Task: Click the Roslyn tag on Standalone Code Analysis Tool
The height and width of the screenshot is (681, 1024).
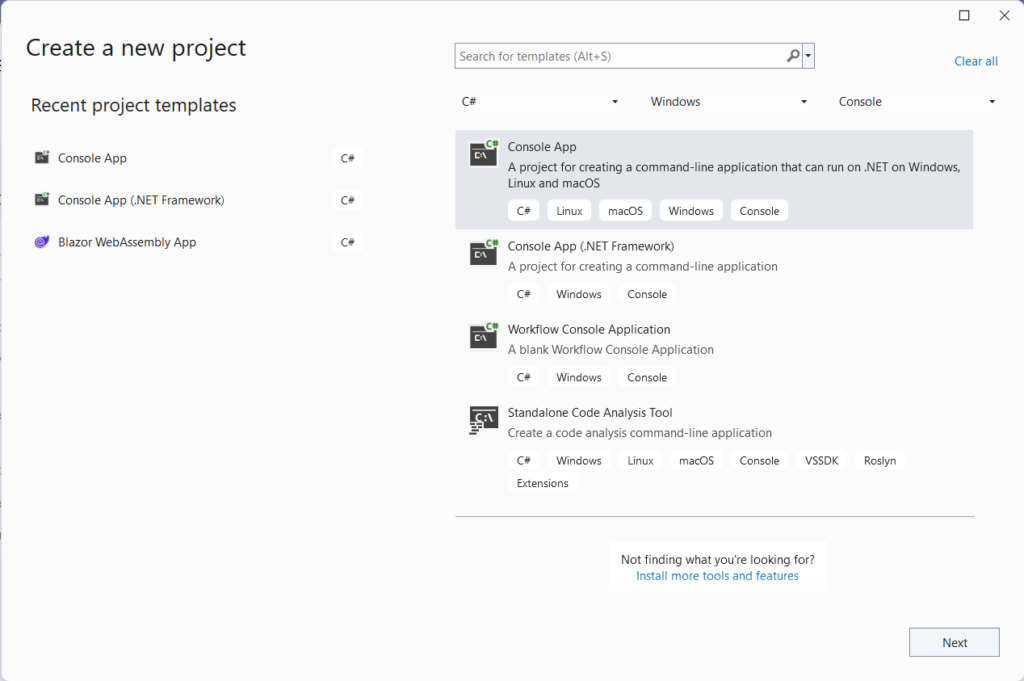Action: point(880,460)
